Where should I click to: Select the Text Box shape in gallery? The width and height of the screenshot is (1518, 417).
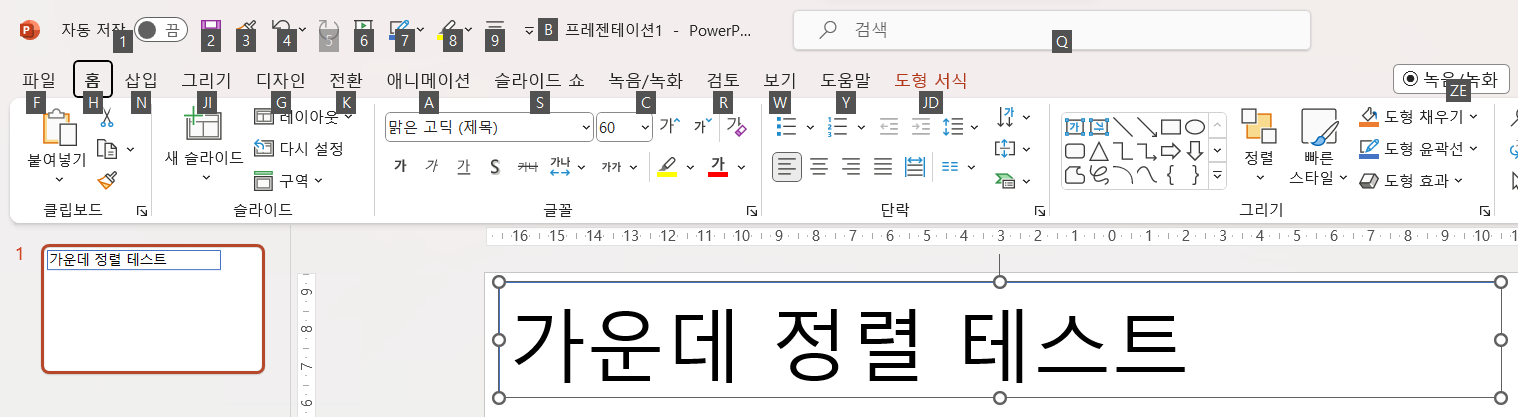point(1075,127)
